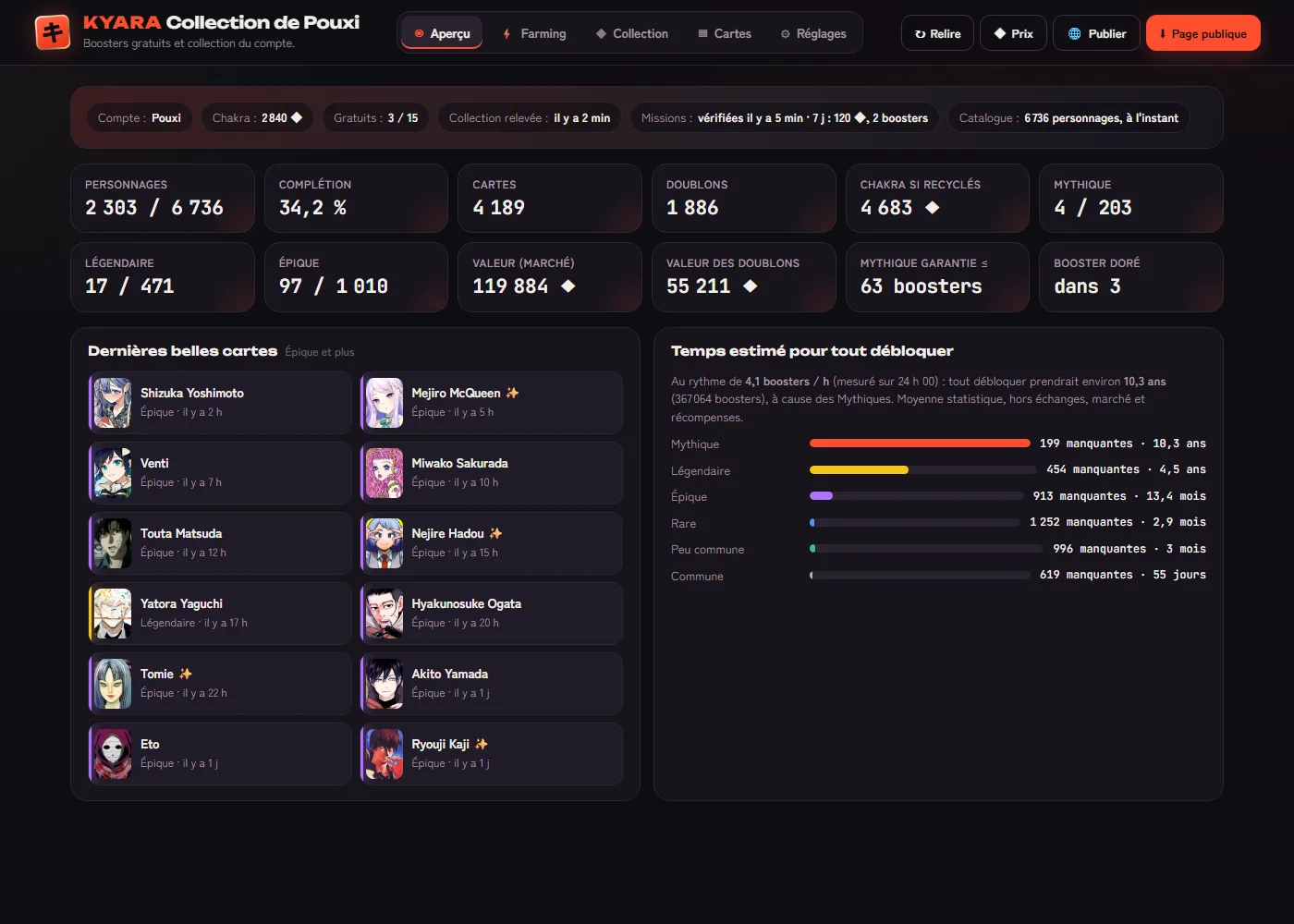This screenshot has width=1294, height=924.
Task: Click the Shizuka Yoshimoto card thumbnail
Action: click(x=113, y=403)
